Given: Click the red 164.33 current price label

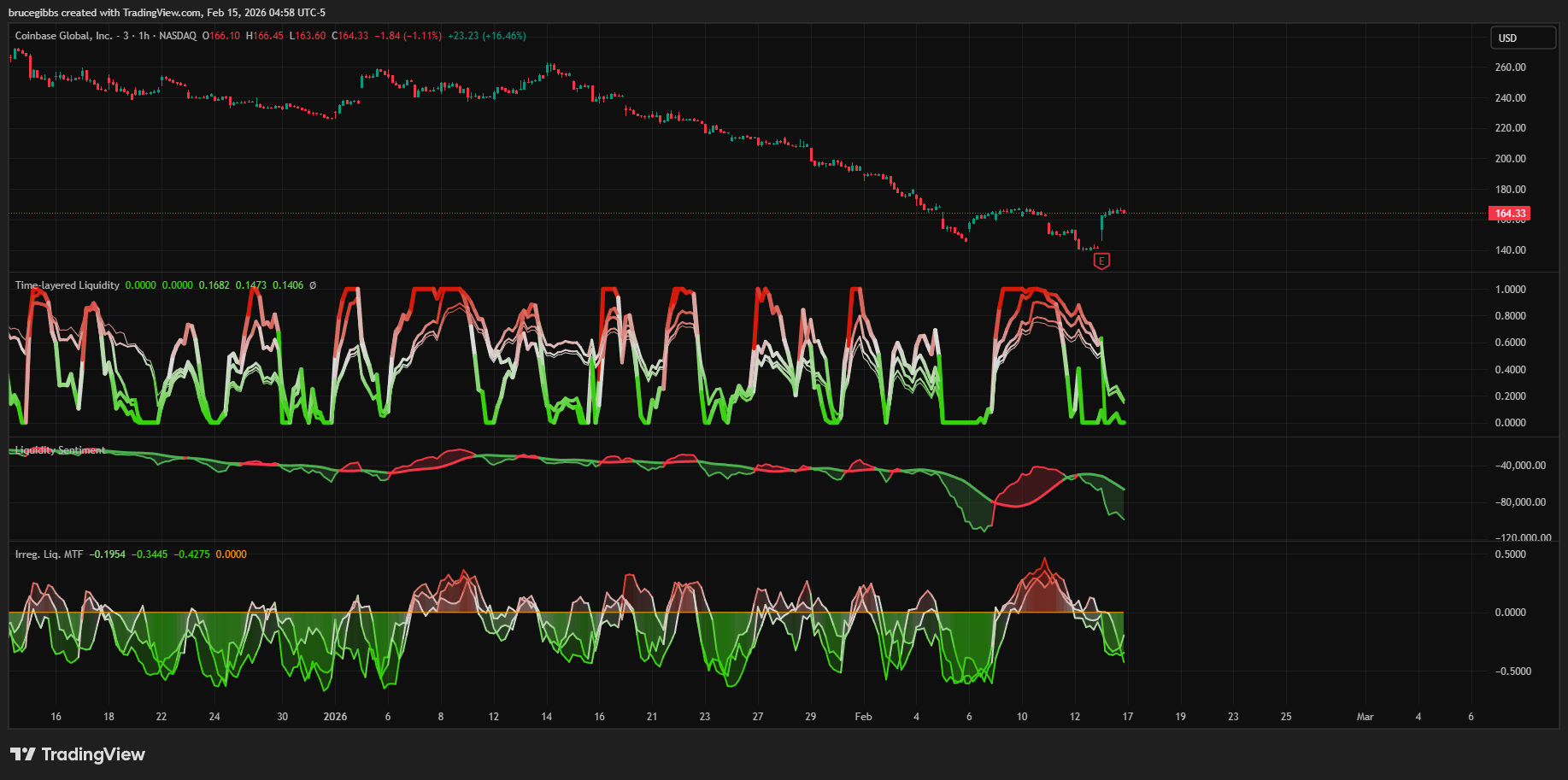Looking at the screenshot, I should tap(1509, 214).
